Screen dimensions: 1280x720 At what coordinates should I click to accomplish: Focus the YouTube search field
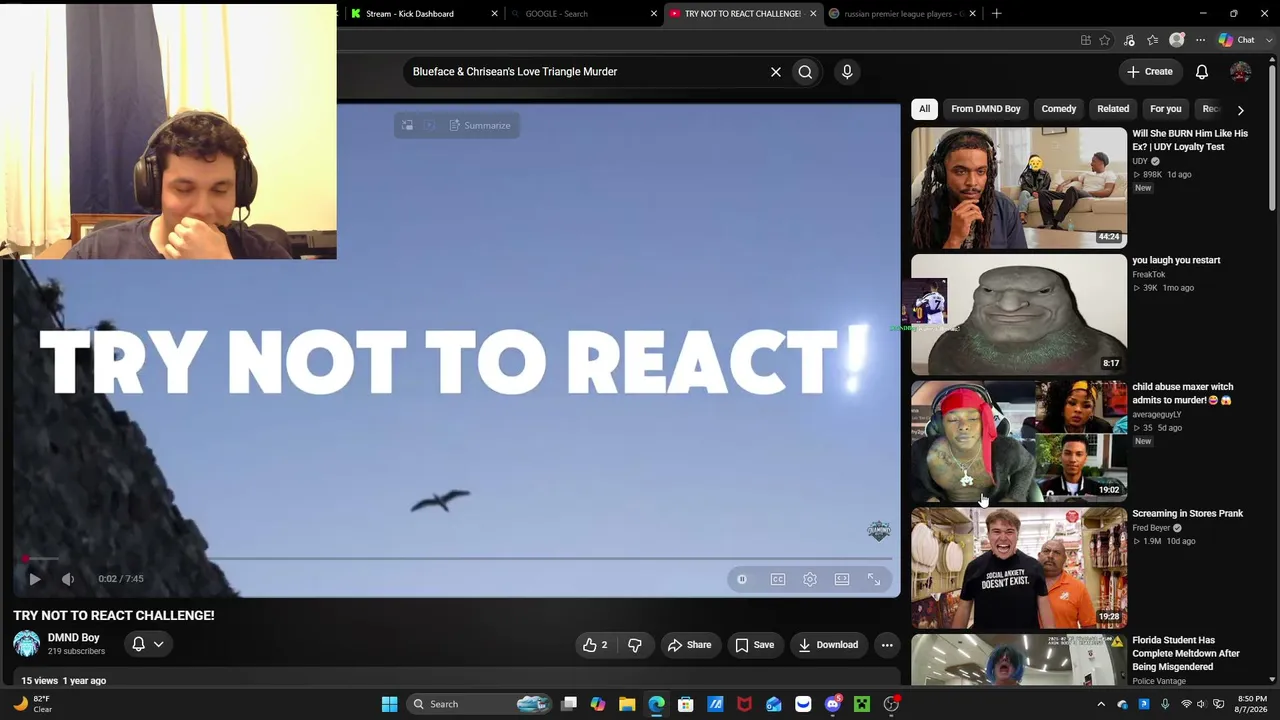click(x=585, y=72)
